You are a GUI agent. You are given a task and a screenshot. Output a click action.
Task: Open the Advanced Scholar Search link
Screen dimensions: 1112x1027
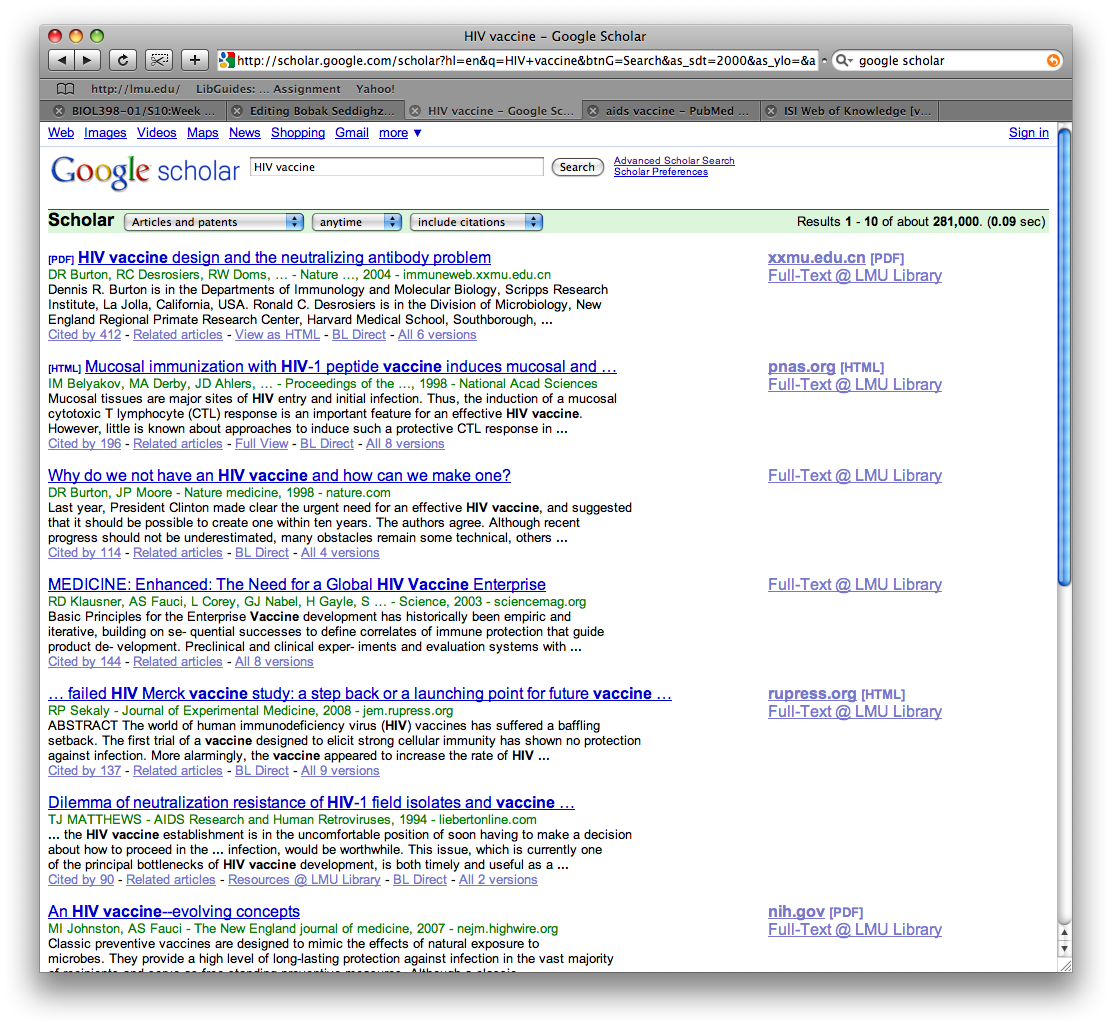674,161
